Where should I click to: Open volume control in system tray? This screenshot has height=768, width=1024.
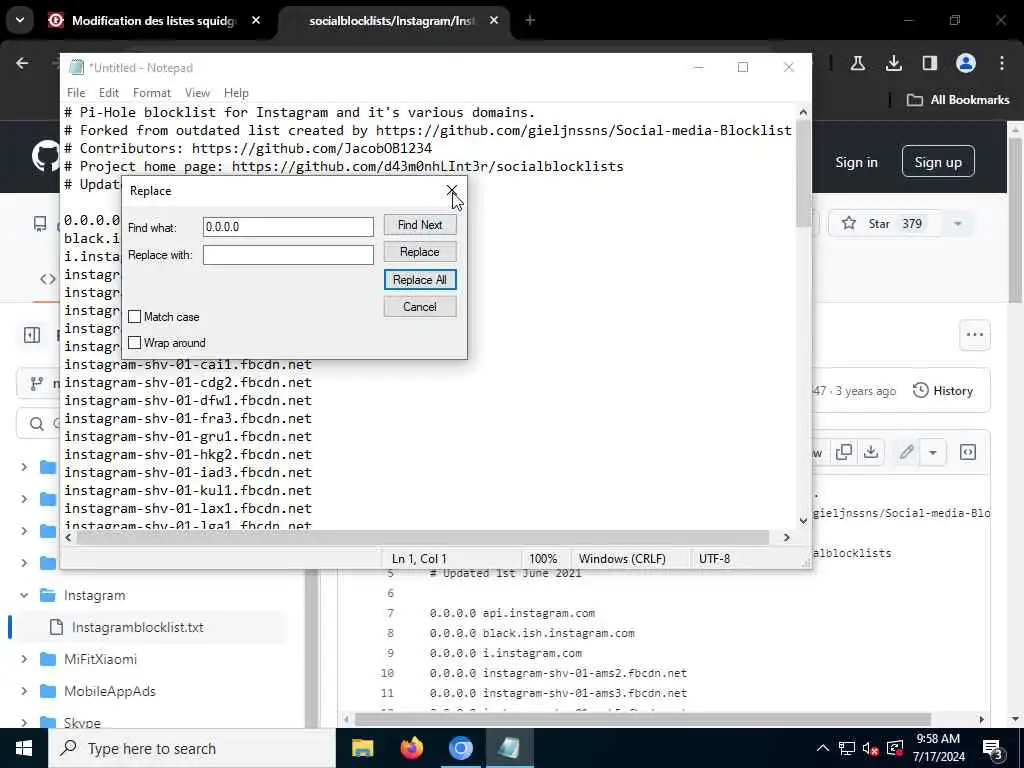pyautogui.click(x=870, y=748)
